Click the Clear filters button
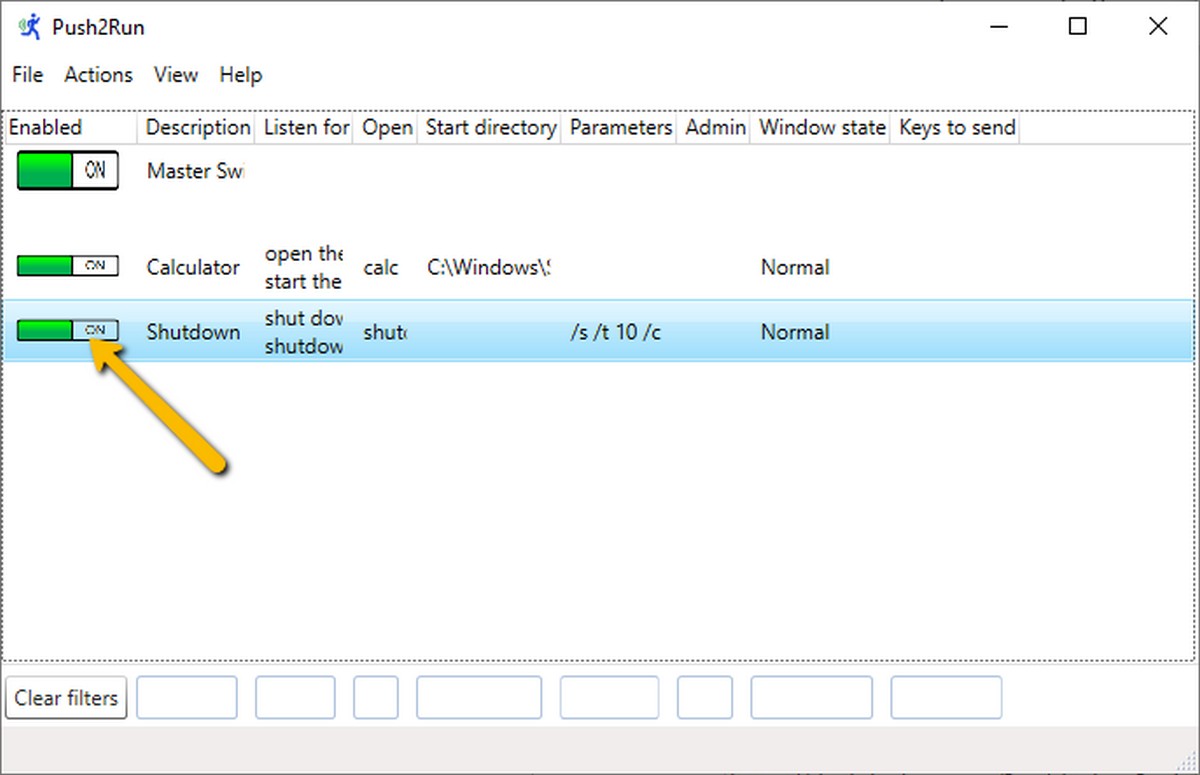This screenshot has height=775, width=1200. point(67,698)
